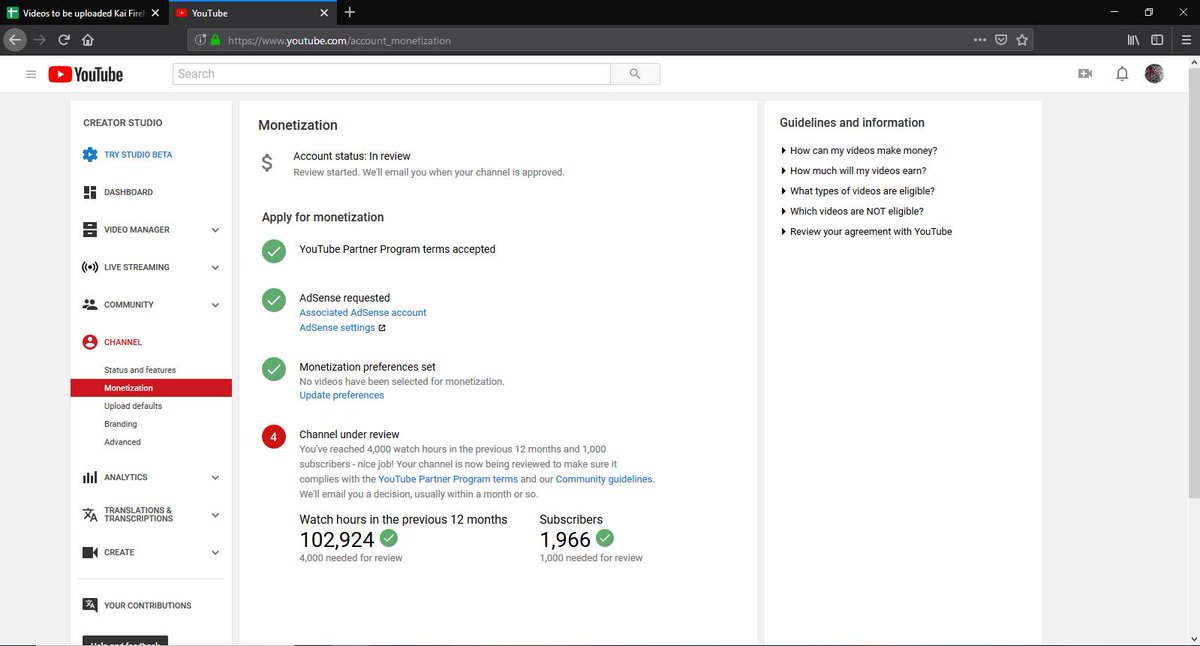Open the YouTube Partner Program terms link
The image size is (1200, 646).
coord(448,479)
